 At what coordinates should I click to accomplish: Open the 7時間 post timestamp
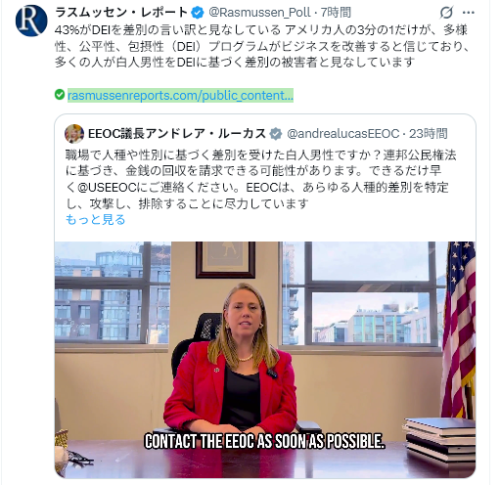pyautogui.click(x=336, y=13)
